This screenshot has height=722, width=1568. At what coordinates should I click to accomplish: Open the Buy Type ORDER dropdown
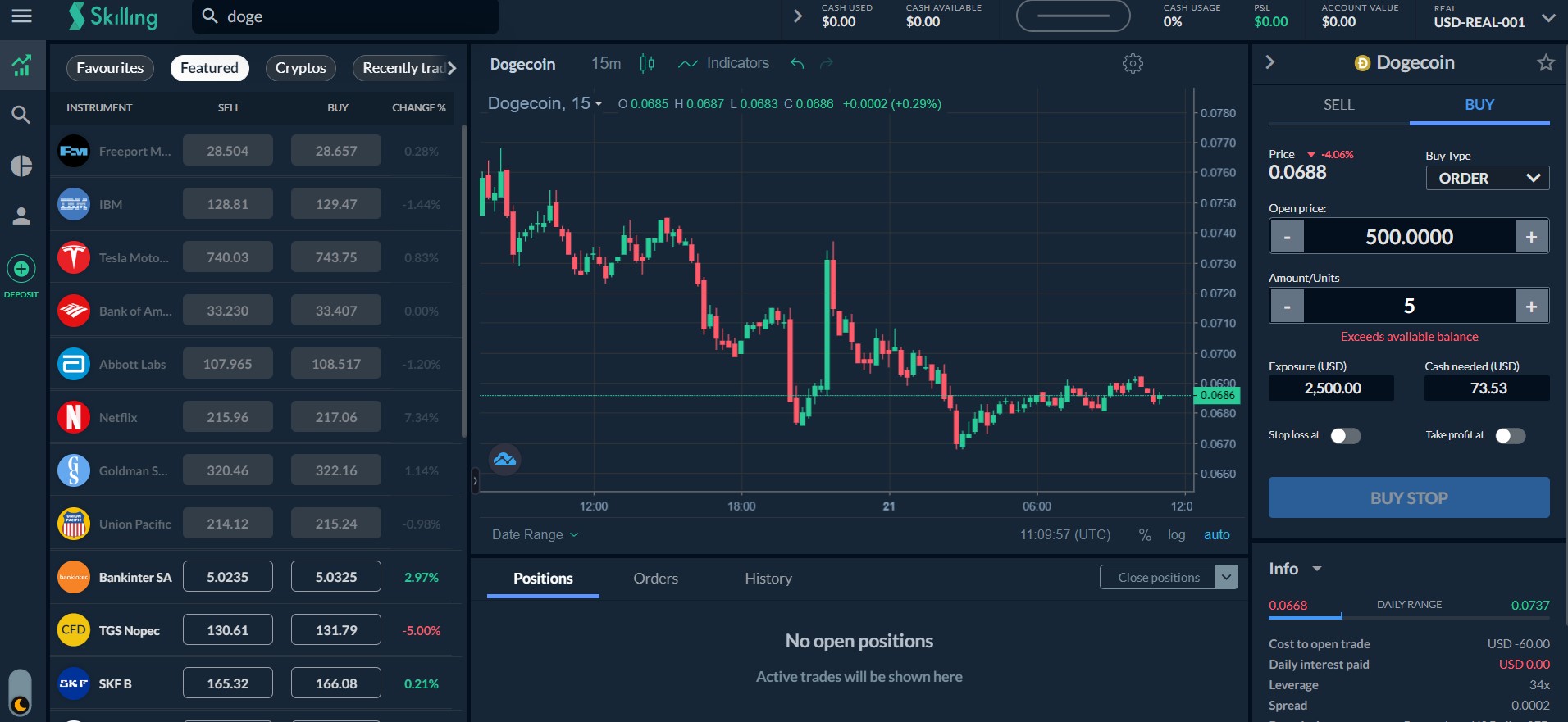[x=1487, y=179]
